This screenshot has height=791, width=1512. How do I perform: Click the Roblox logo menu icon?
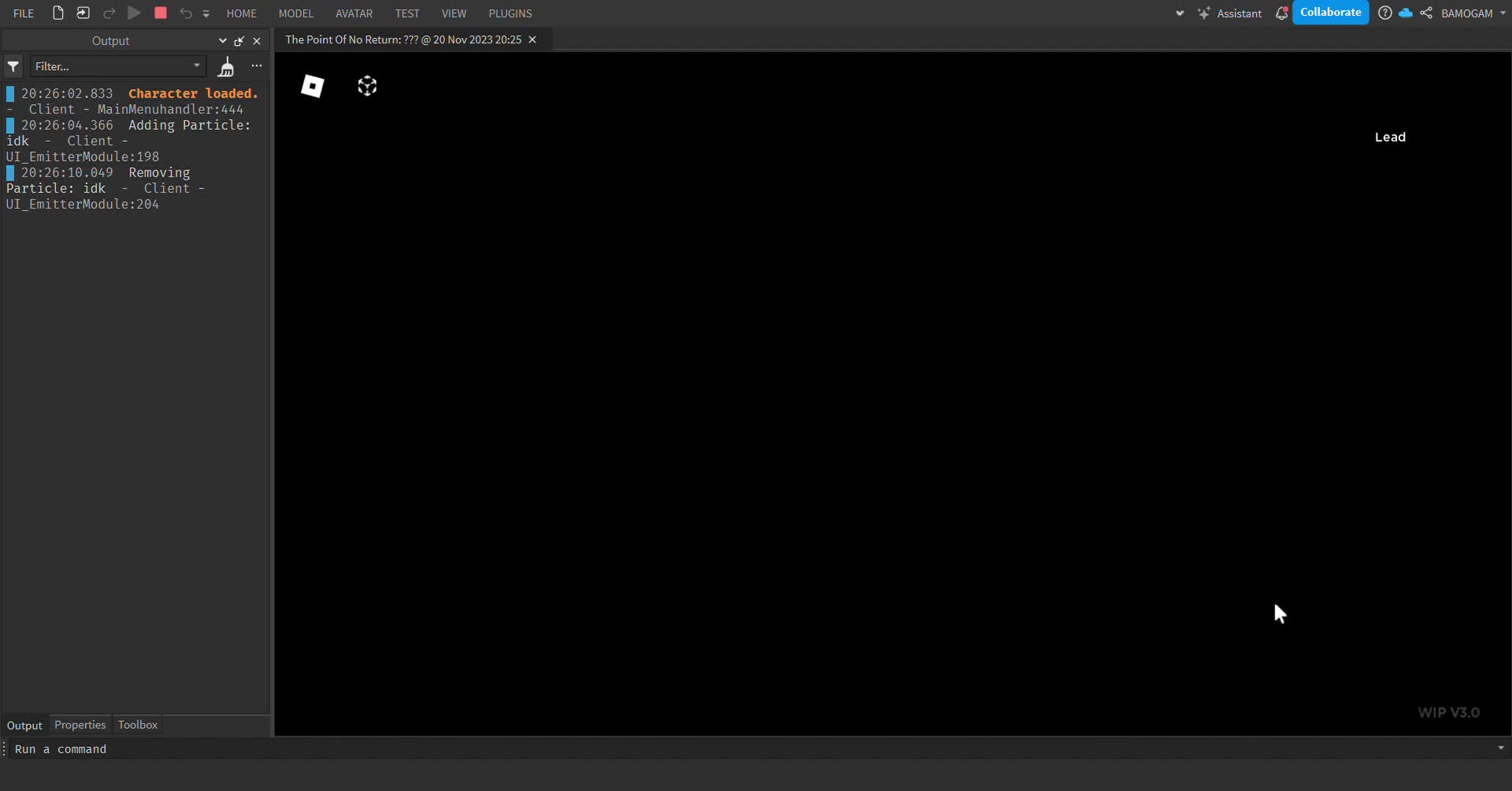coord(313,86)
